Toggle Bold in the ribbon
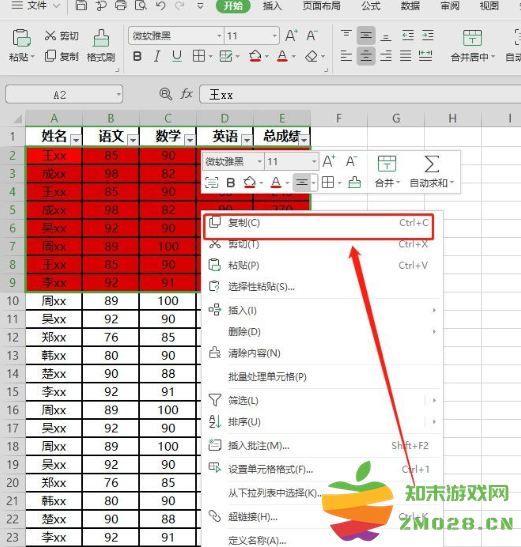Image resolution: width=521 pixels, height=547 pixels. [x=137, y=56]
